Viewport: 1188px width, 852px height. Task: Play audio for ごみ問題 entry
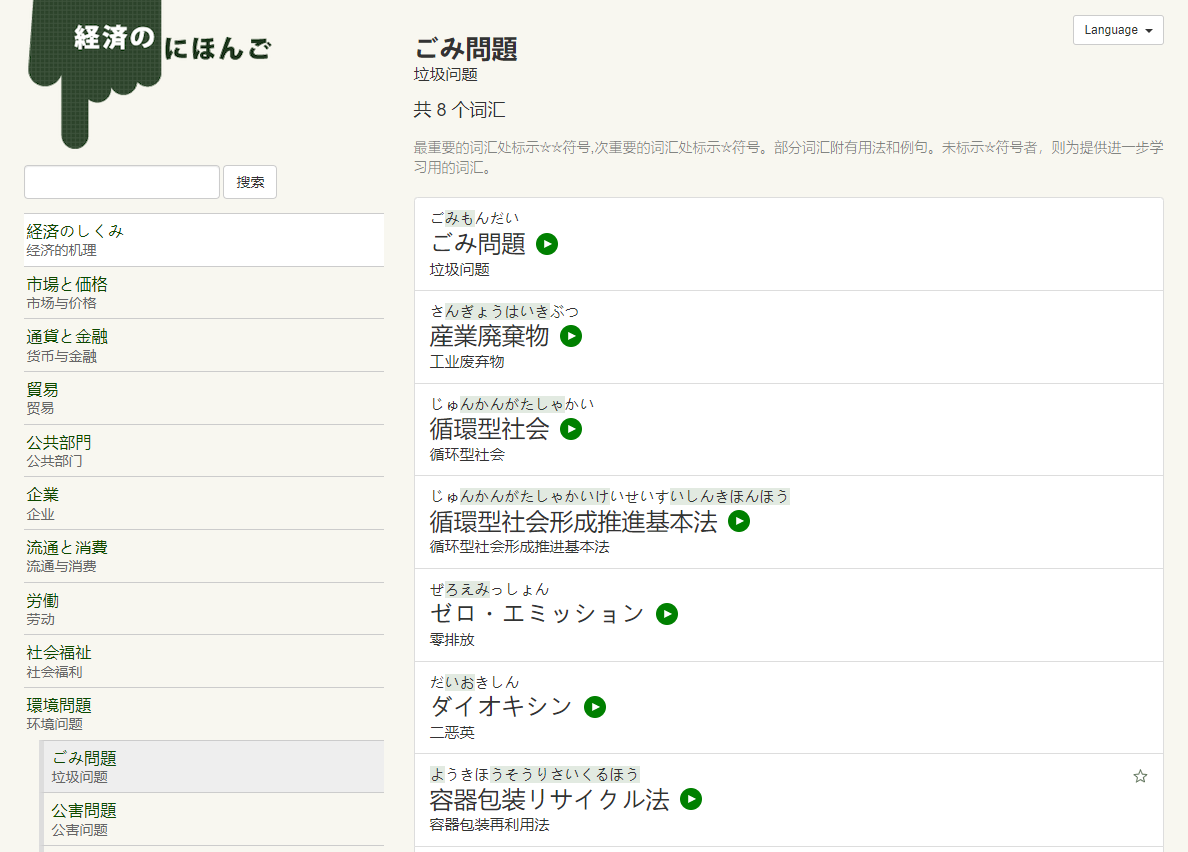pos(547,244)
